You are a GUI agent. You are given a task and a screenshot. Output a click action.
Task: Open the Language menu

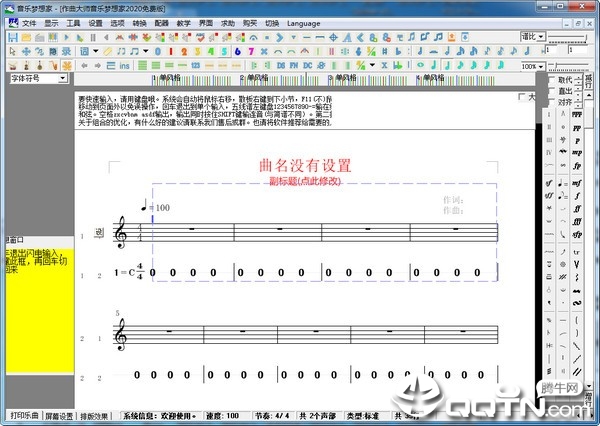(x=303, y=23)
